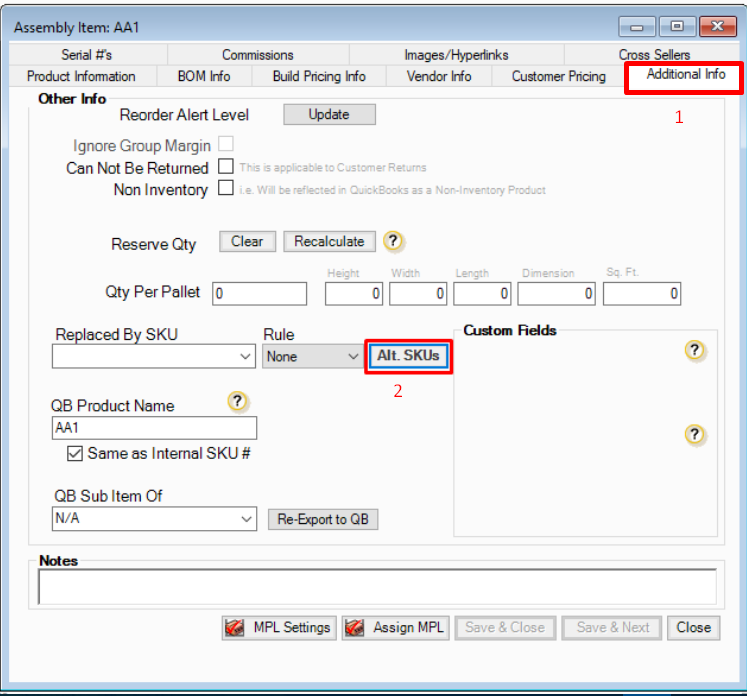Screen dimensions: 747x696
Task: Open the Vendor Info tab
Action: click(440, 76)
